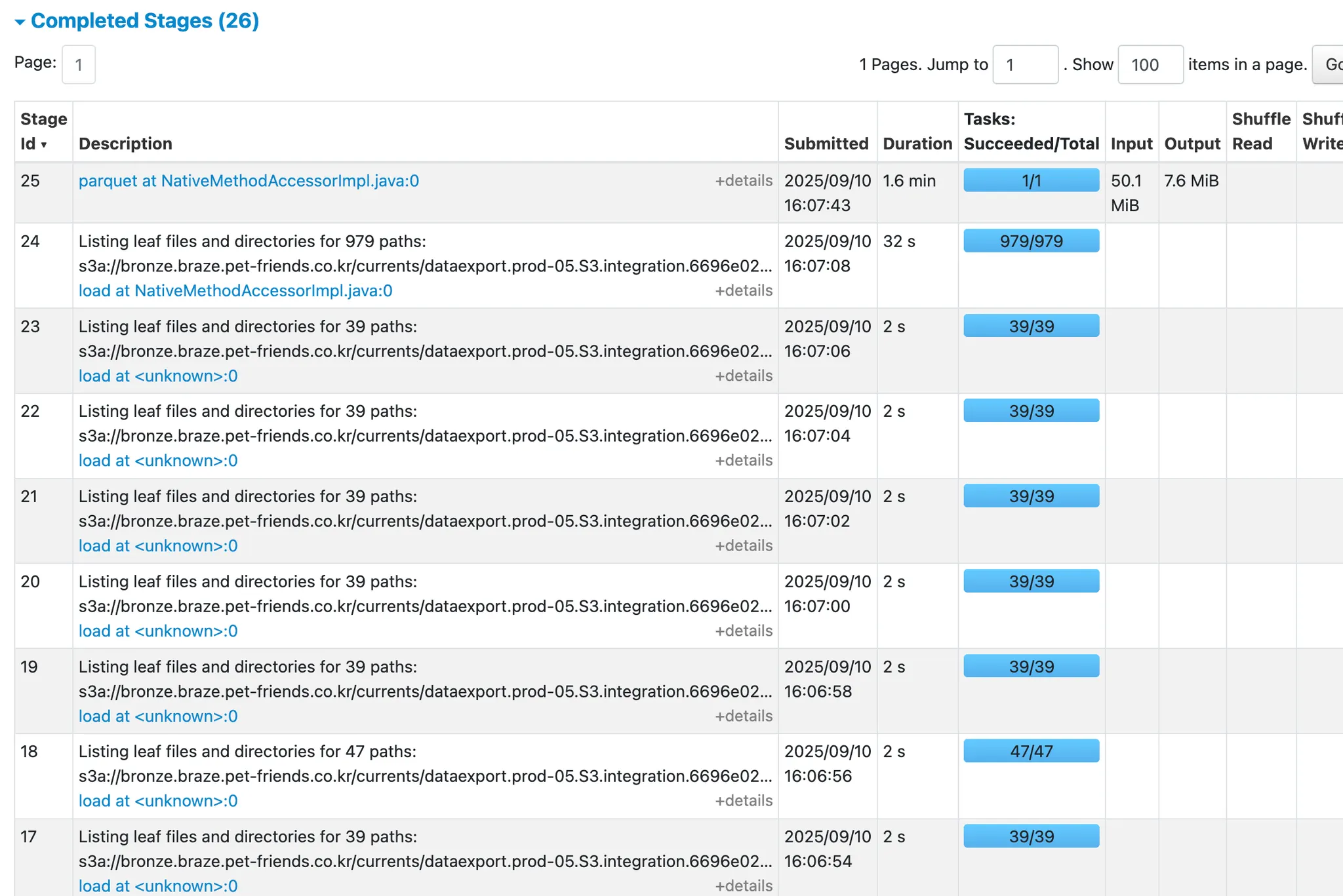
Task: Show +details for stage 23
Action: (743, 376)
